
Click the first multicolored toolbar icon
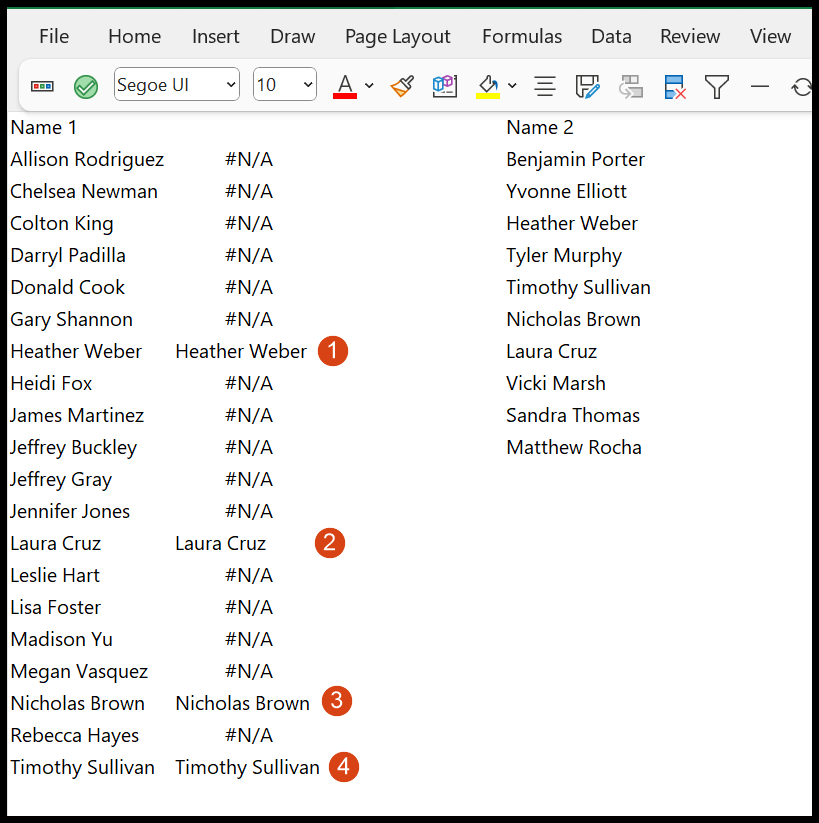click(43, 86)
